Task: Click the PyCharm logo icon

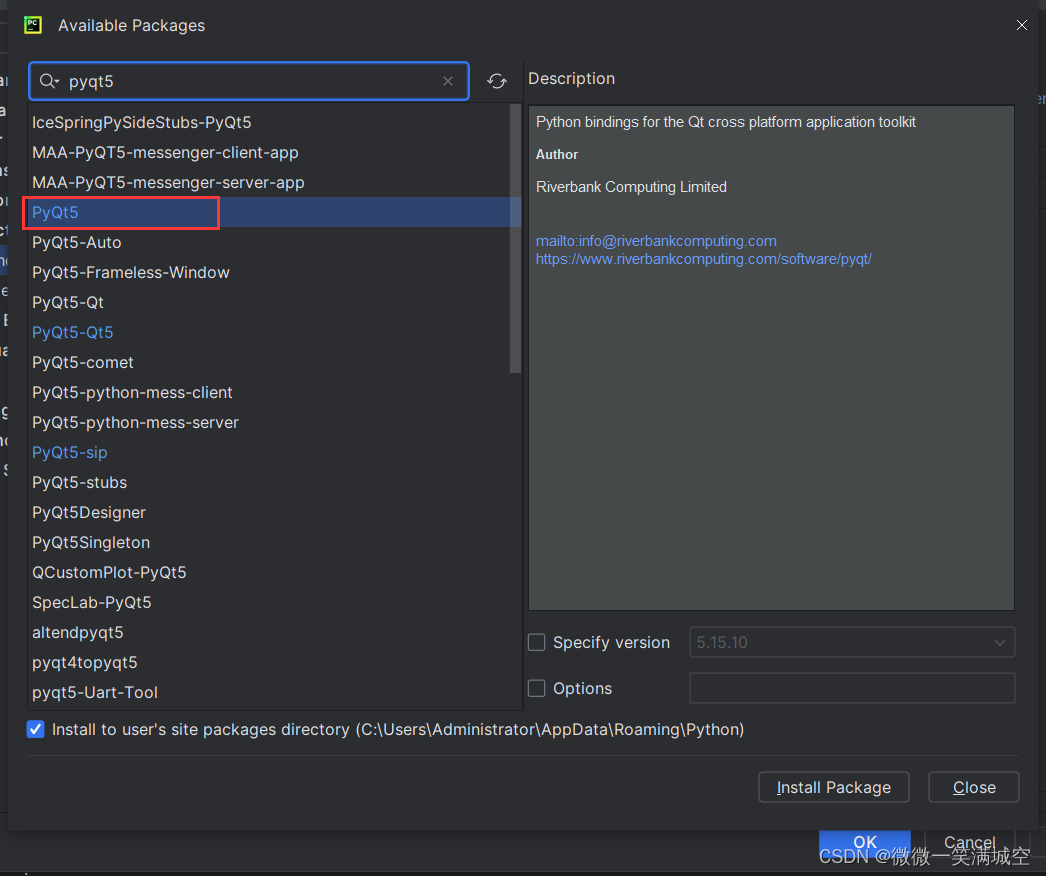Action: point(33,25)
